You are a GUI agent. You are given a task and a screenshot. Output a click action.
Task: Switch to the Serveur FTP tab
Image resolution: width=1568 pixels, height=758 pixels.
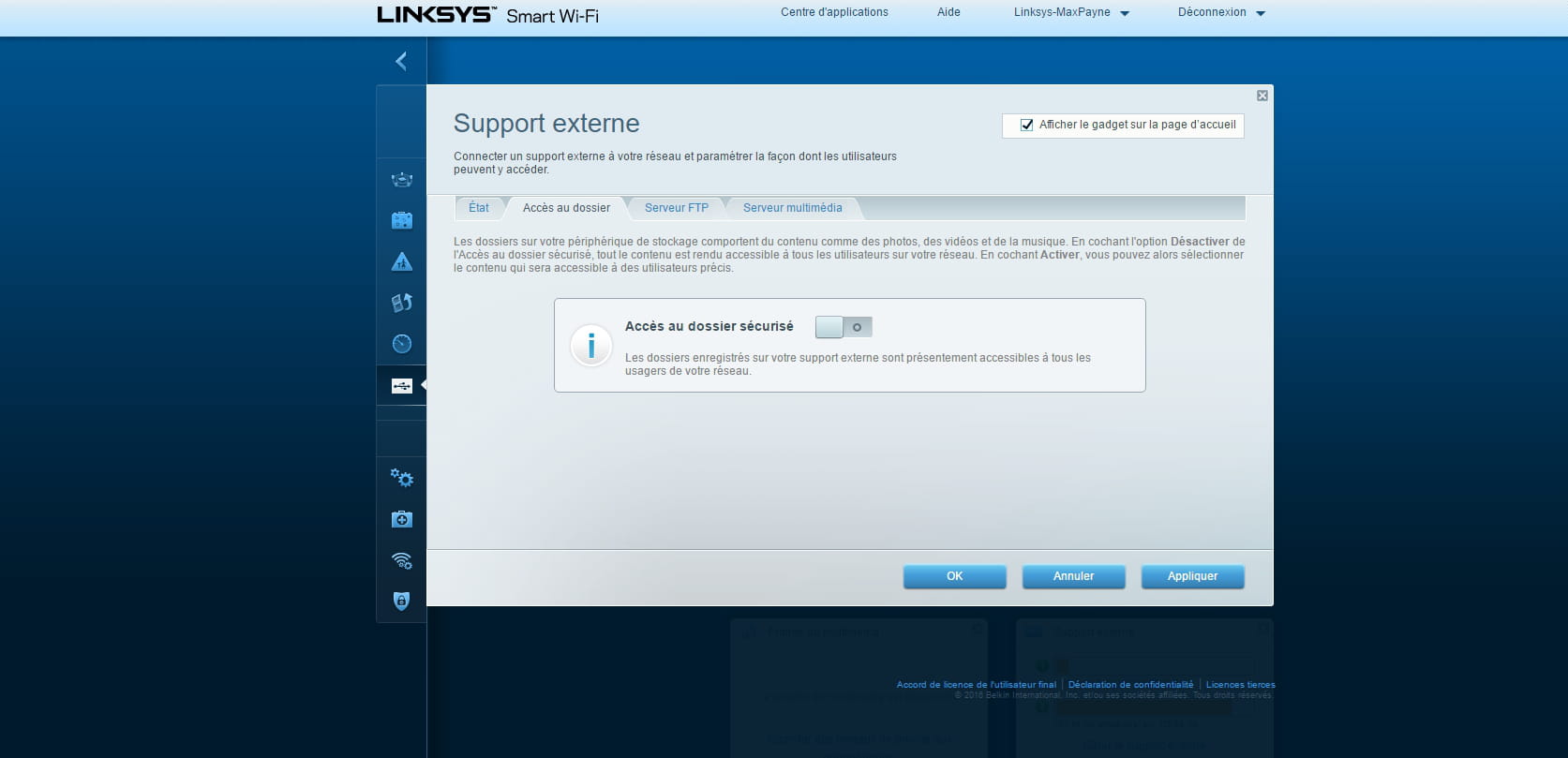coord(677,208)
